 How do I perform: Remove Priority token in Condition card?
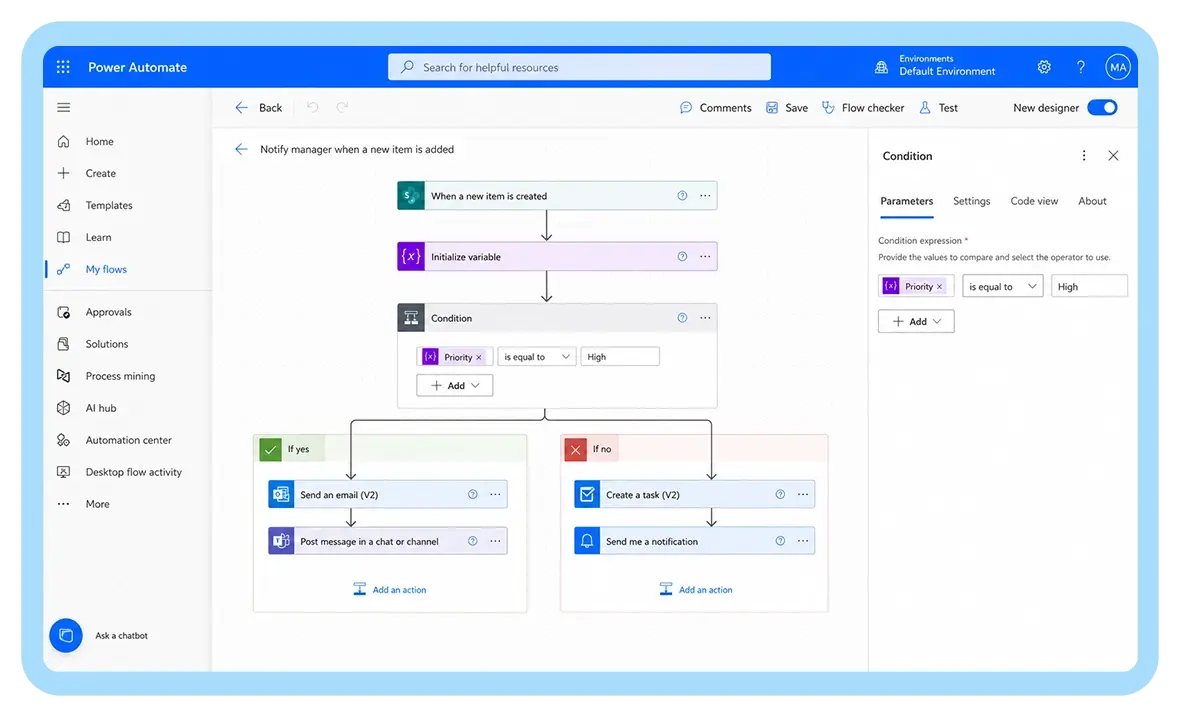(479, 358)
